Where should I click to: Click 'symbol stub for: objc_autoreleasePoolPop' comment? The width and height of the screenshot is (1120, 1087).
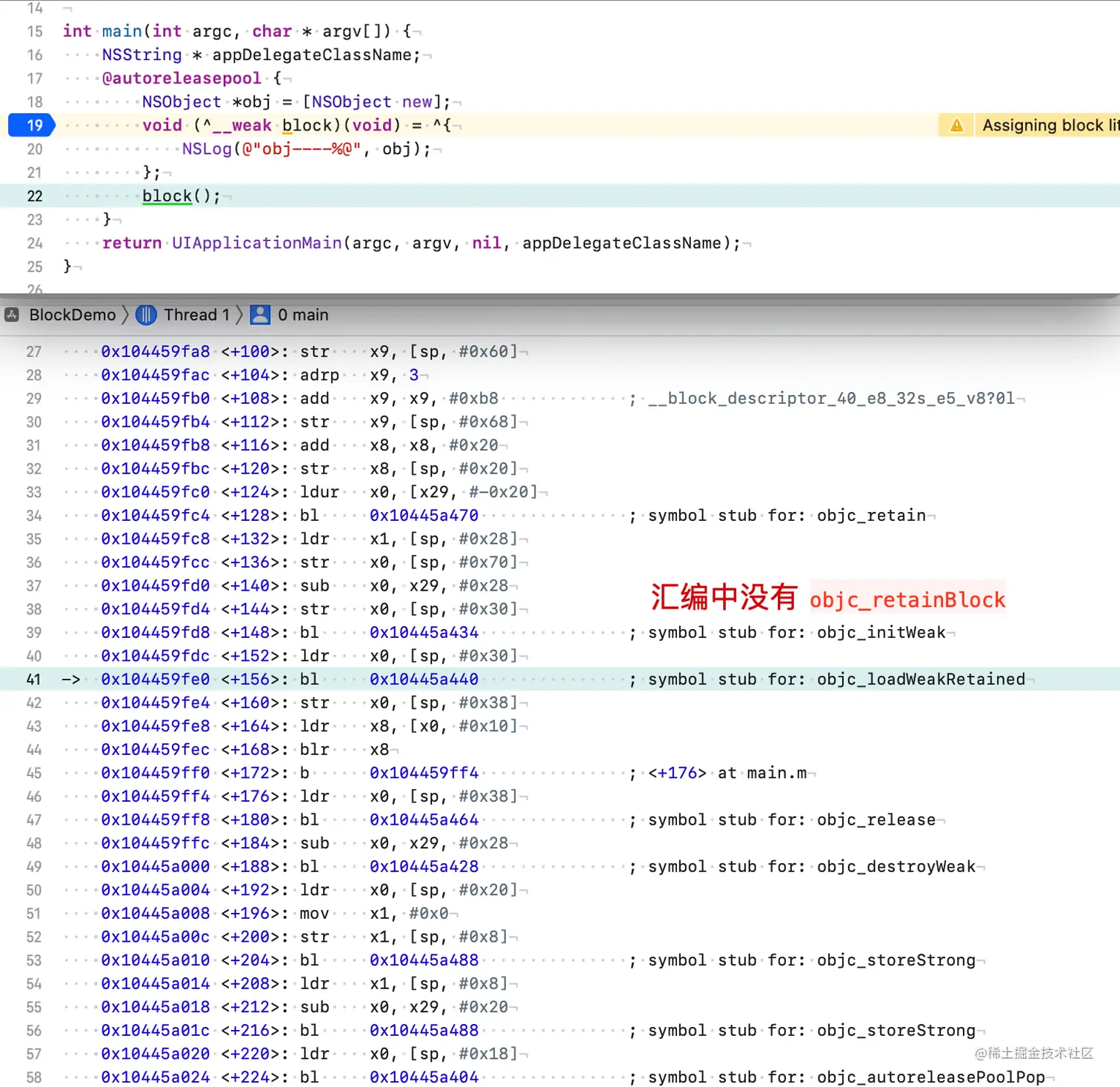point(847,1077)
